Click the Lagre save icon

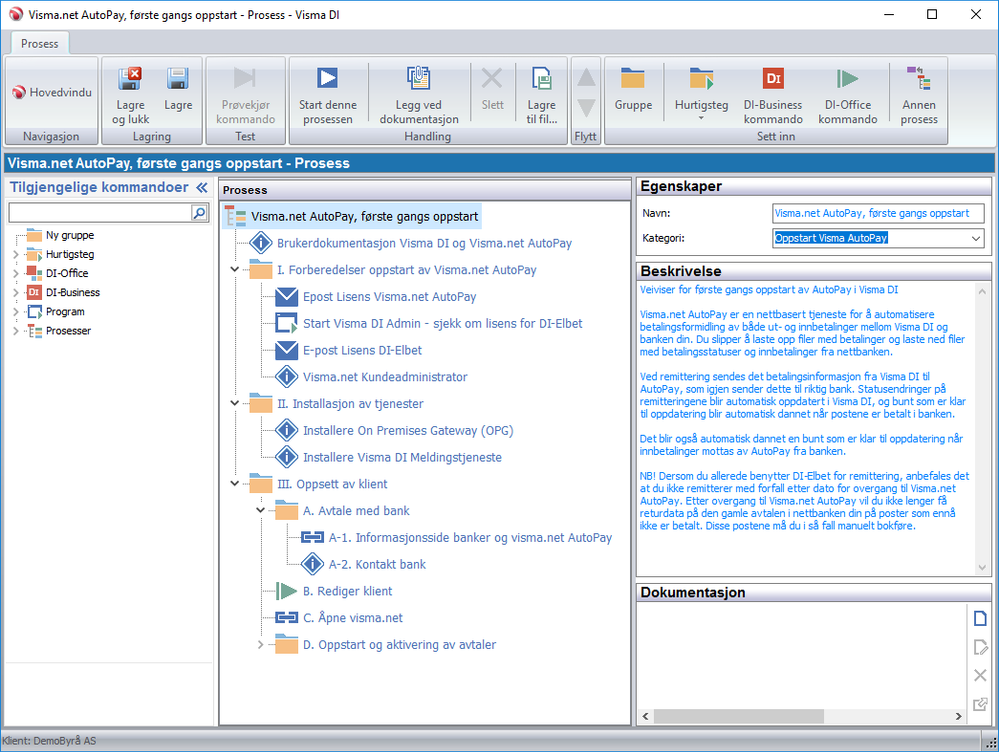click(x=178, y=78)
